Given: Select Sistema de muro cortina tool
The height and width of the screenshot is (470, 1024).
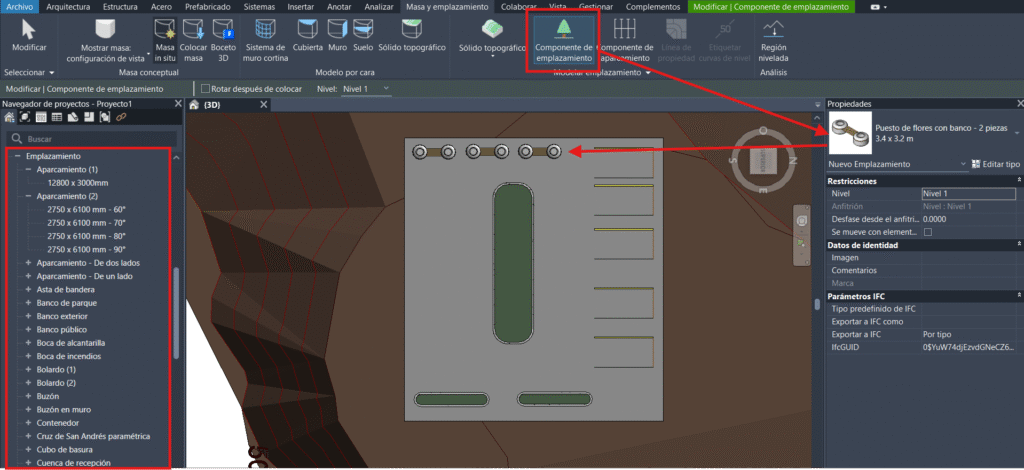Looking at the screenshot, I should [265, 40].
